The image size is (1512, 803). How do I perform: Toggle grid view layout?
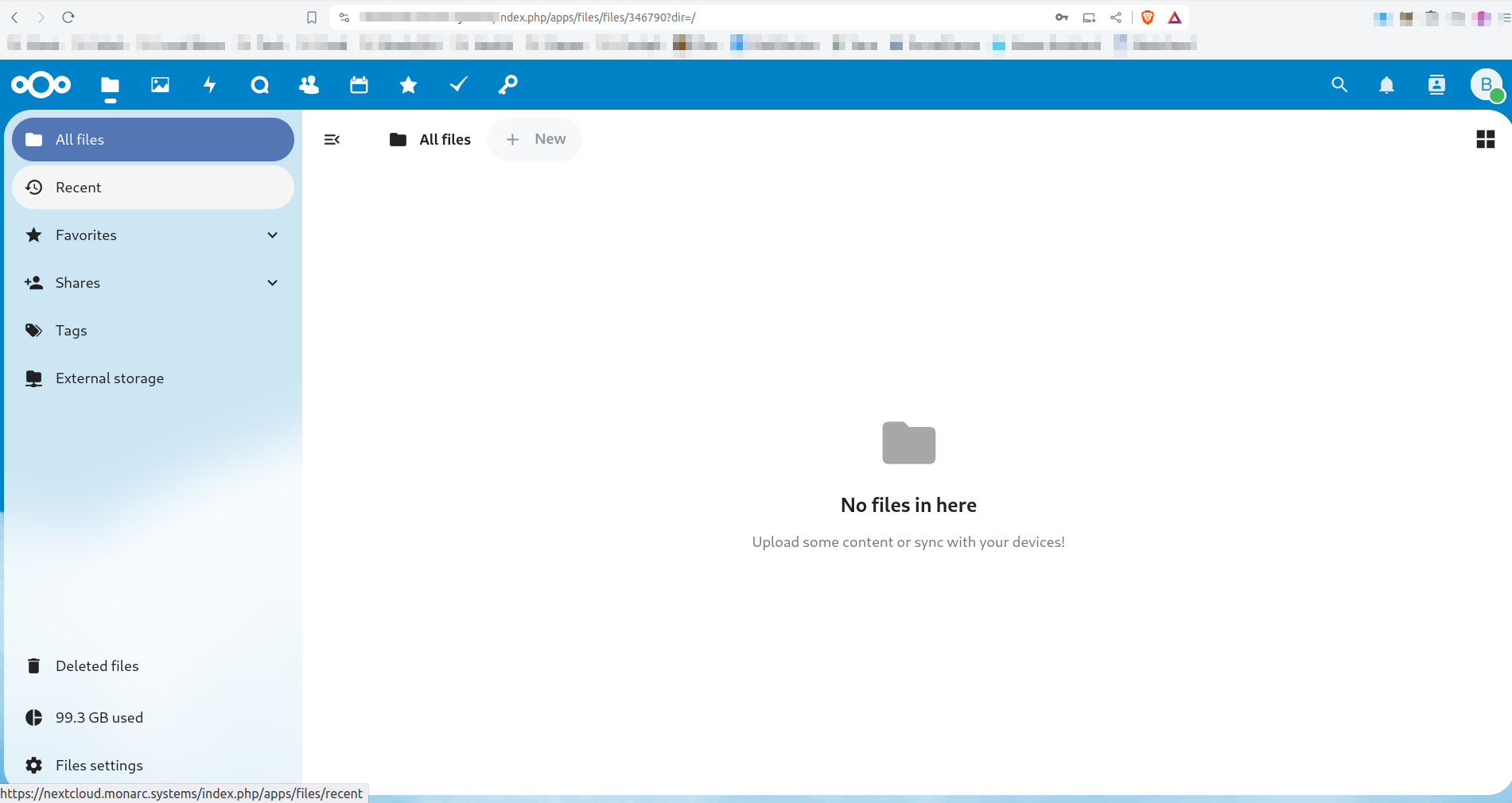[1485, 140]
